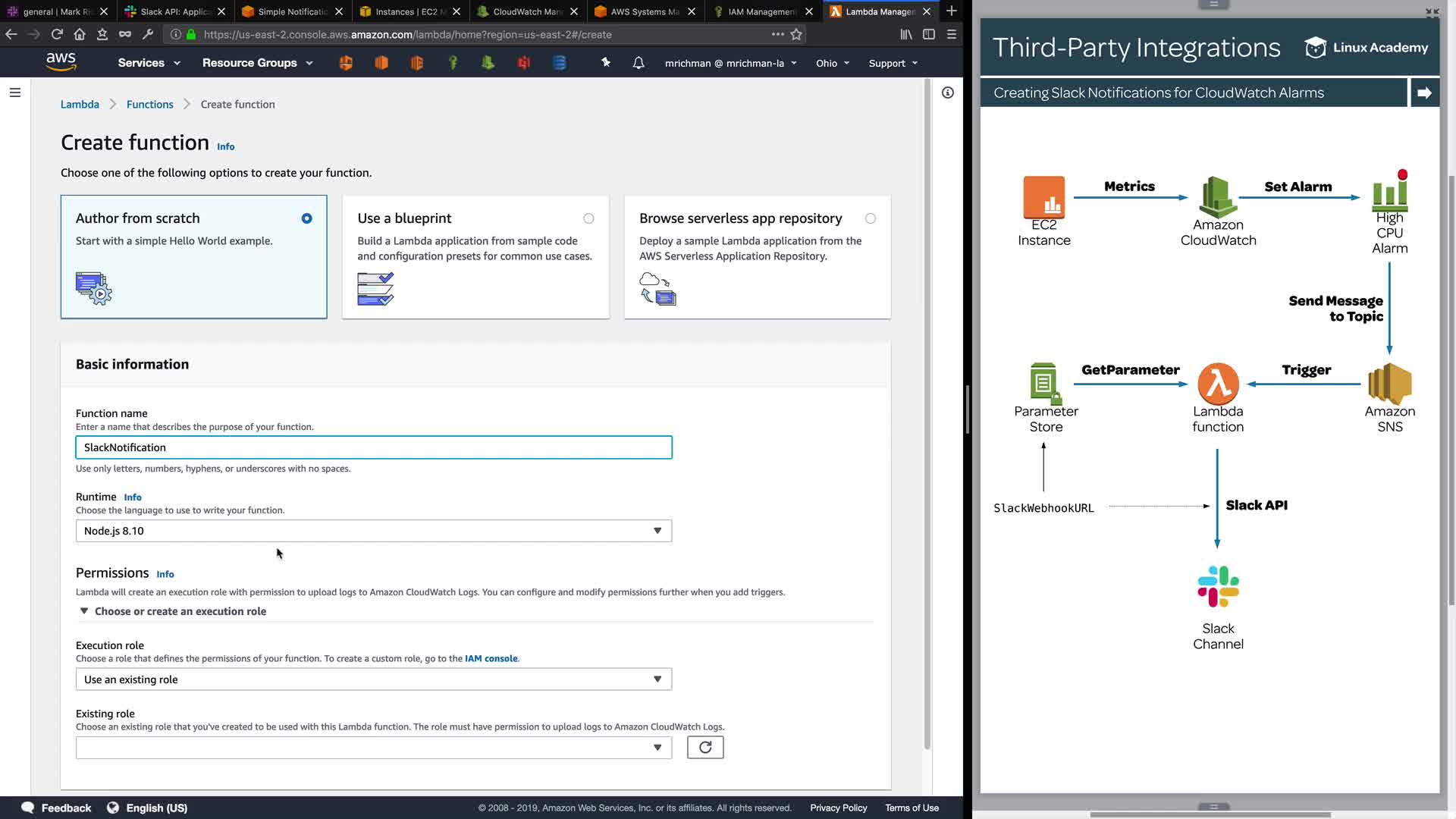This screenshot has height=819, width=1456.
Task: Click the browser reload page icon
Action: 57,34
